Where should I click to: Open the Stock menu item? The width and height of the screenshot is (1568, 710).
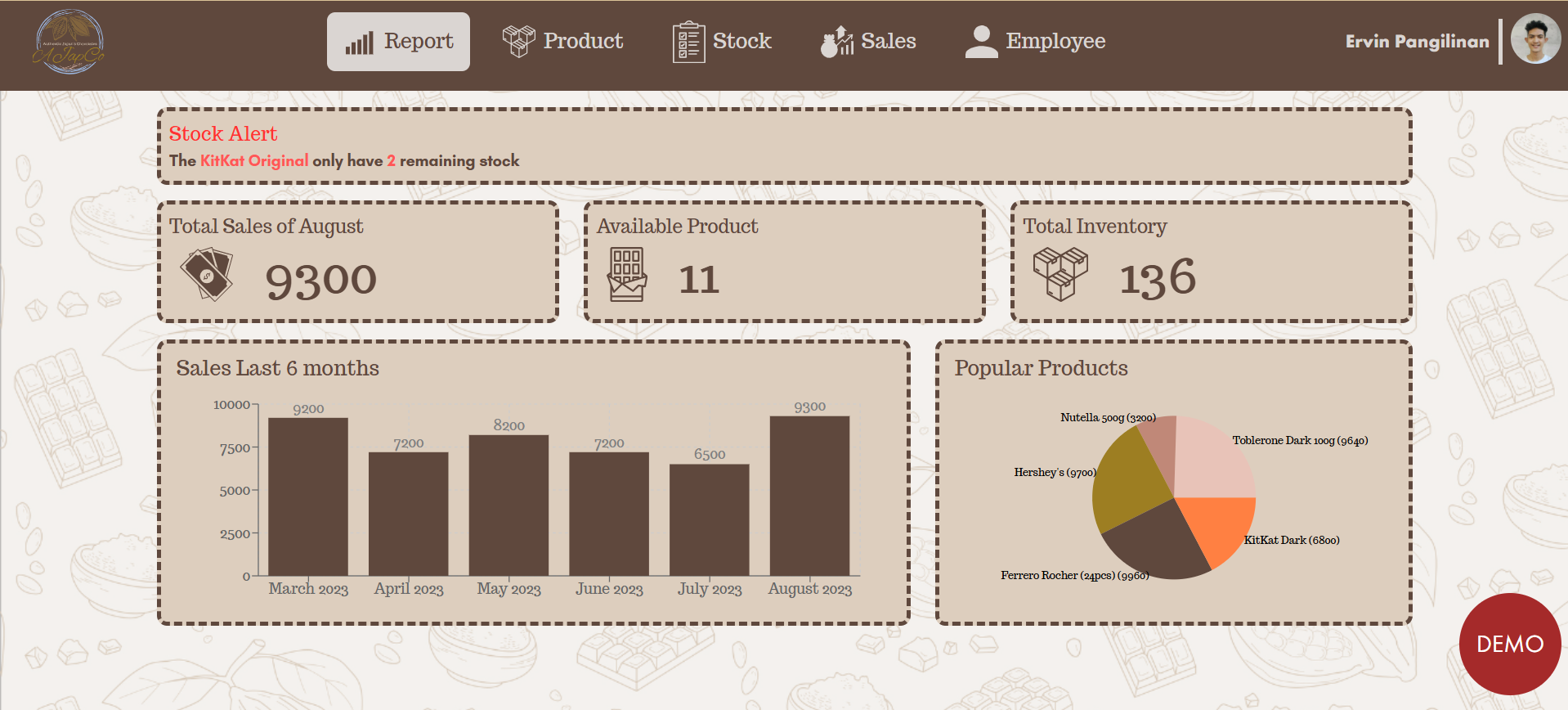coord(722,42)
